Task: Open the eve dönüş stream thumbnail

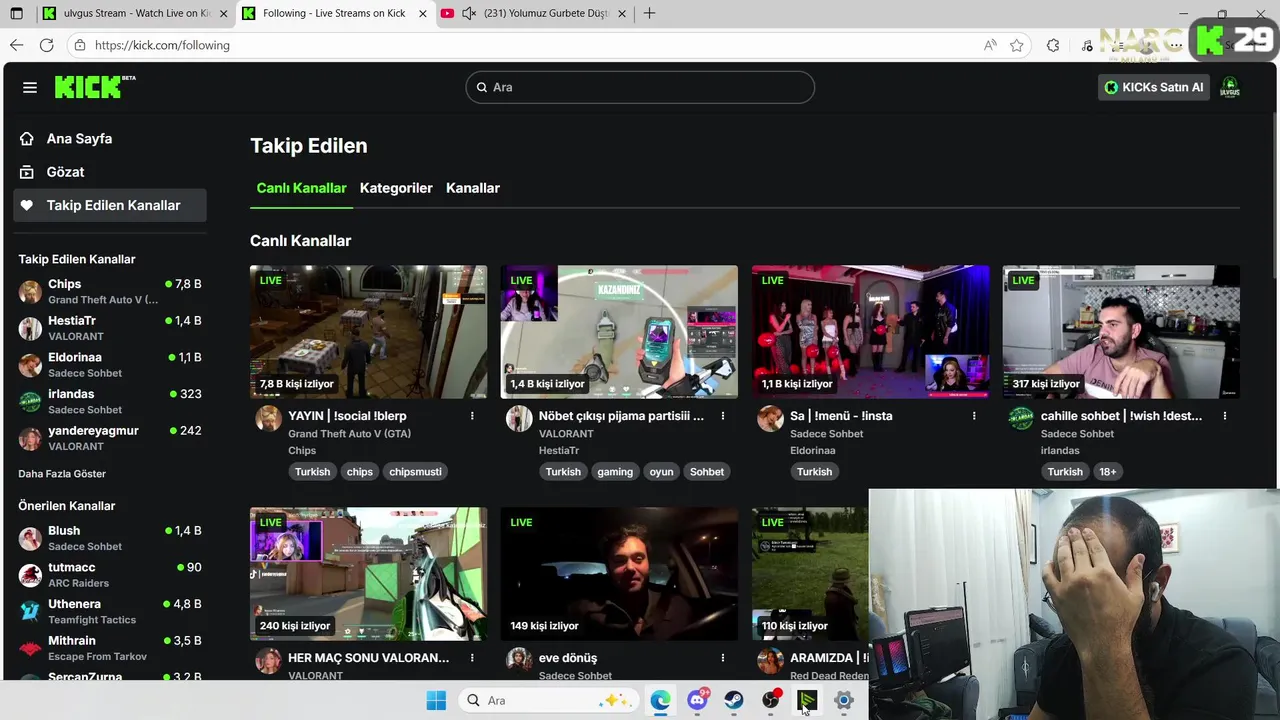Action: [619, 574]
